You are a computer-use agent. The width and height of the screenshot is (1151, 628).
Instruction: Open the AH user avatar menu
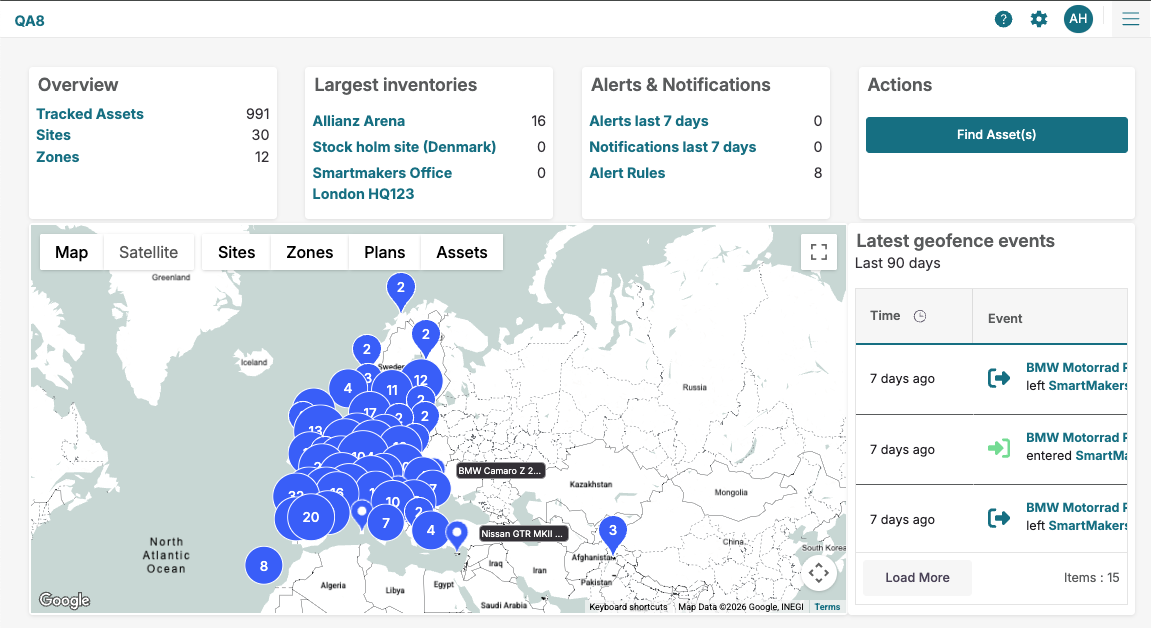[x=1078, y=19]
